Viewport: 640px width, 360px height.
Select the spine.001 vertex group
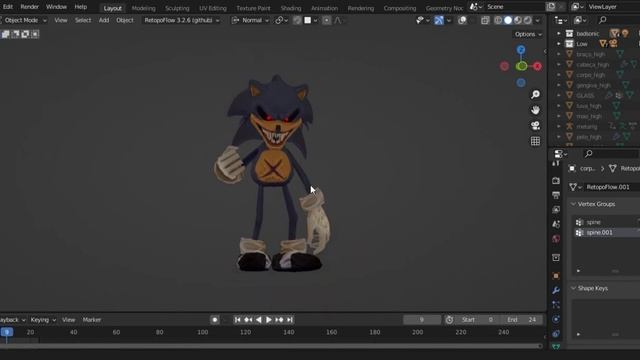pyautogui.click(x=606, y=233)
